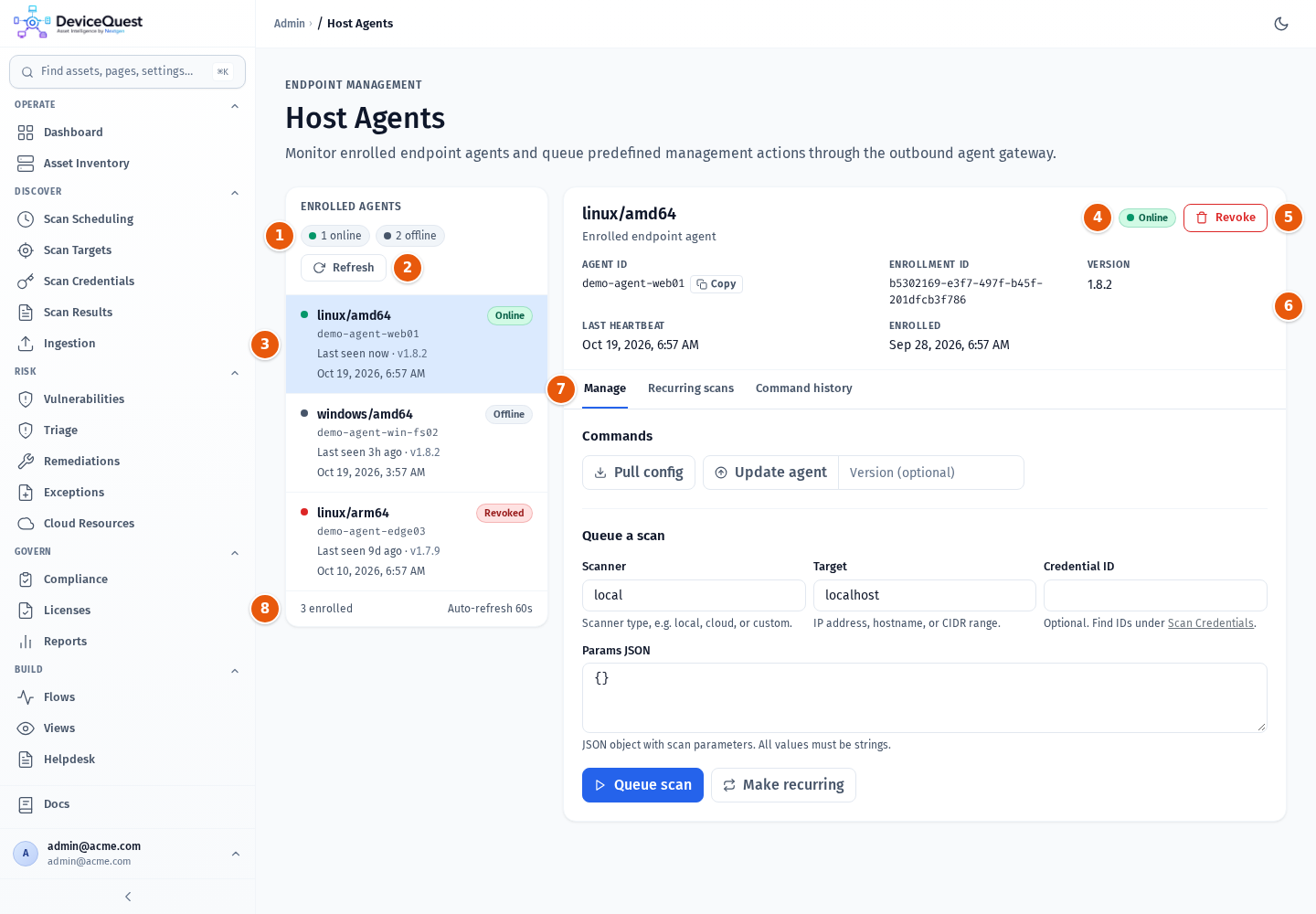Click the Credential ID field

[1155, 595]
